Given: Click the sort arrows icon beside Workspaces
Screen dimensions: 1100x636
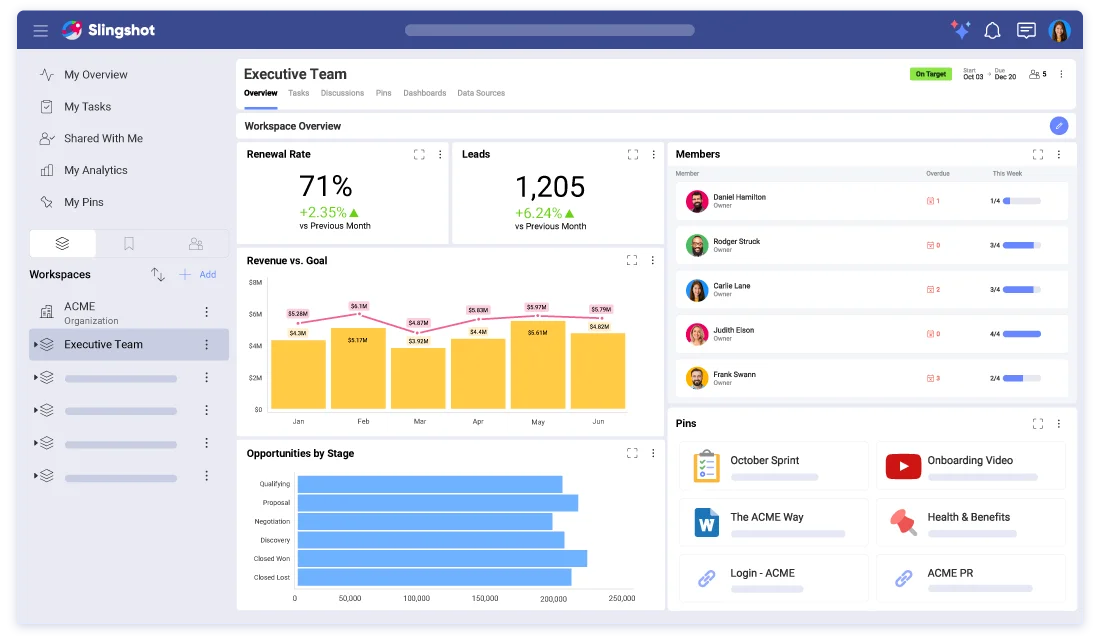Looking at the screenshot, I should pos(157,274).
